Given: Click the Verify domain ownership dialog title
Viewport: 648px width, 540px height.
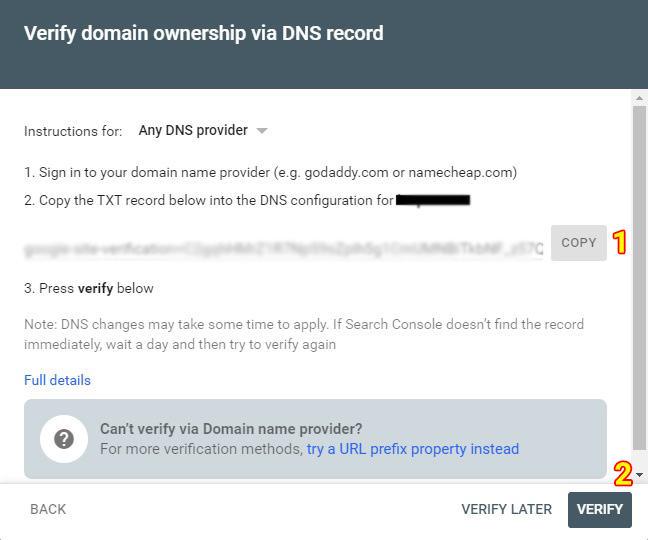Looking at the screenshot, I should click(203, 33).
